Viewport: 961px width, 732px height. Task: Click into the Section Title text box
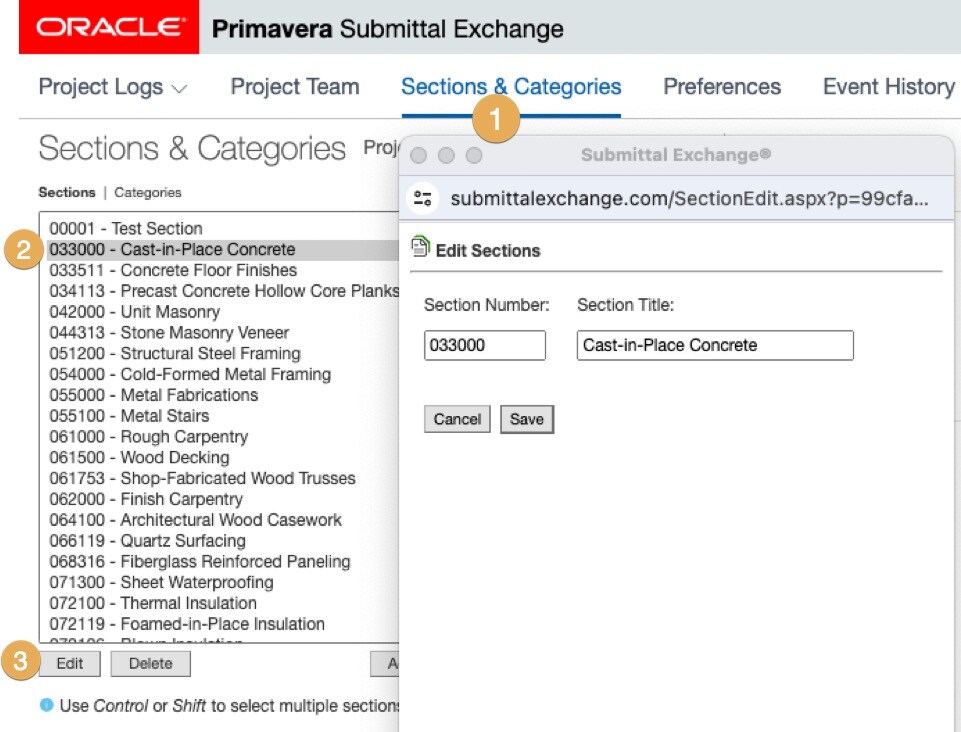tap(715, 345)
